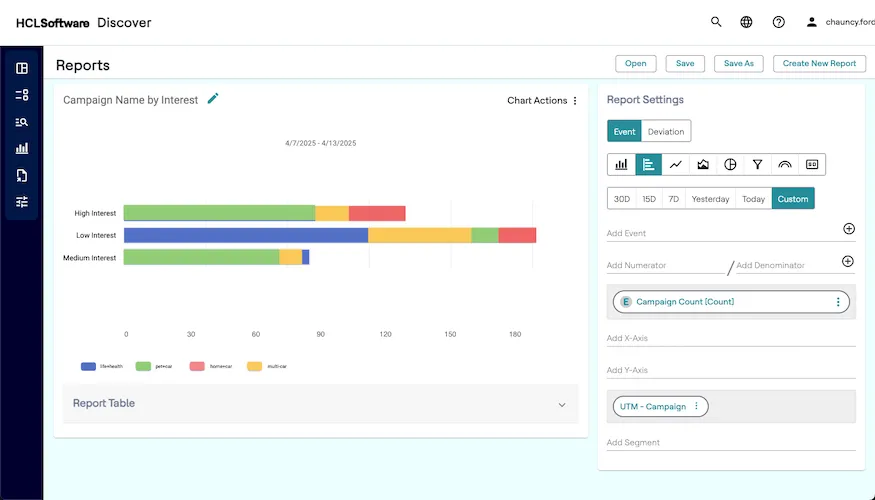Edit report title with pencil icon
This screenshot has height=500, width=875.
click(x=213, y=99)
